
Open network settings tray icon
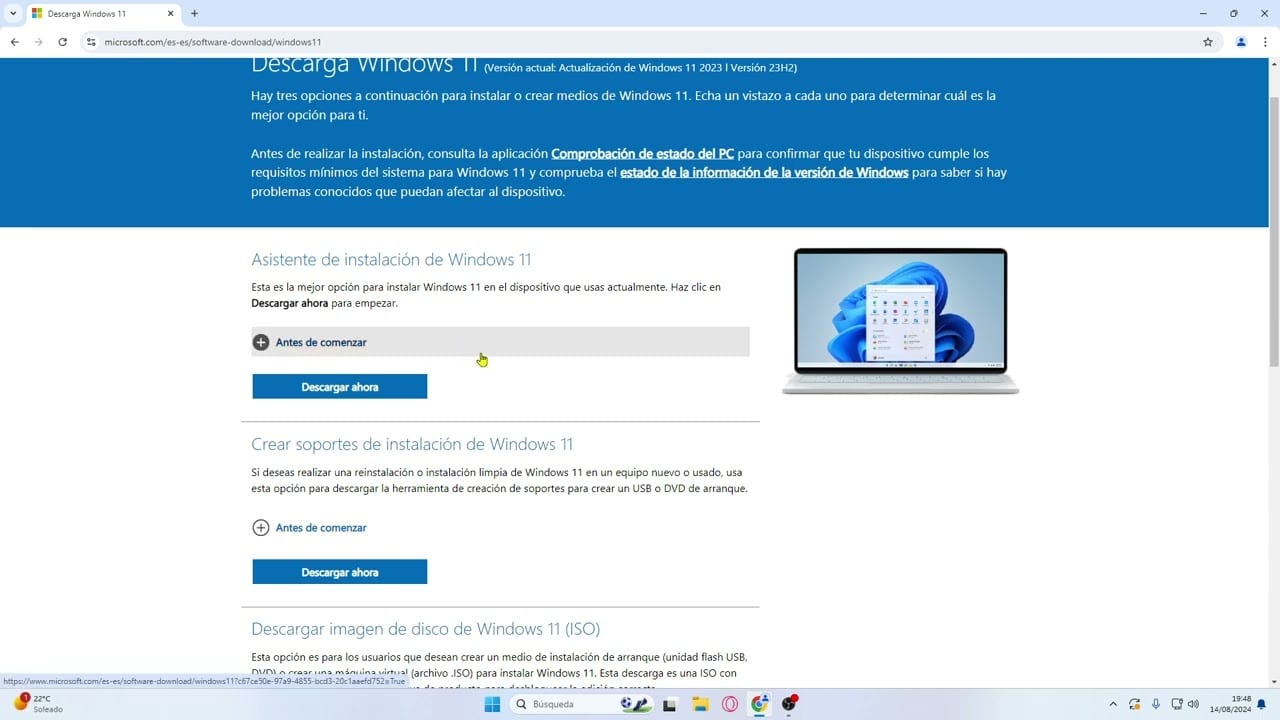[1177, 704]
